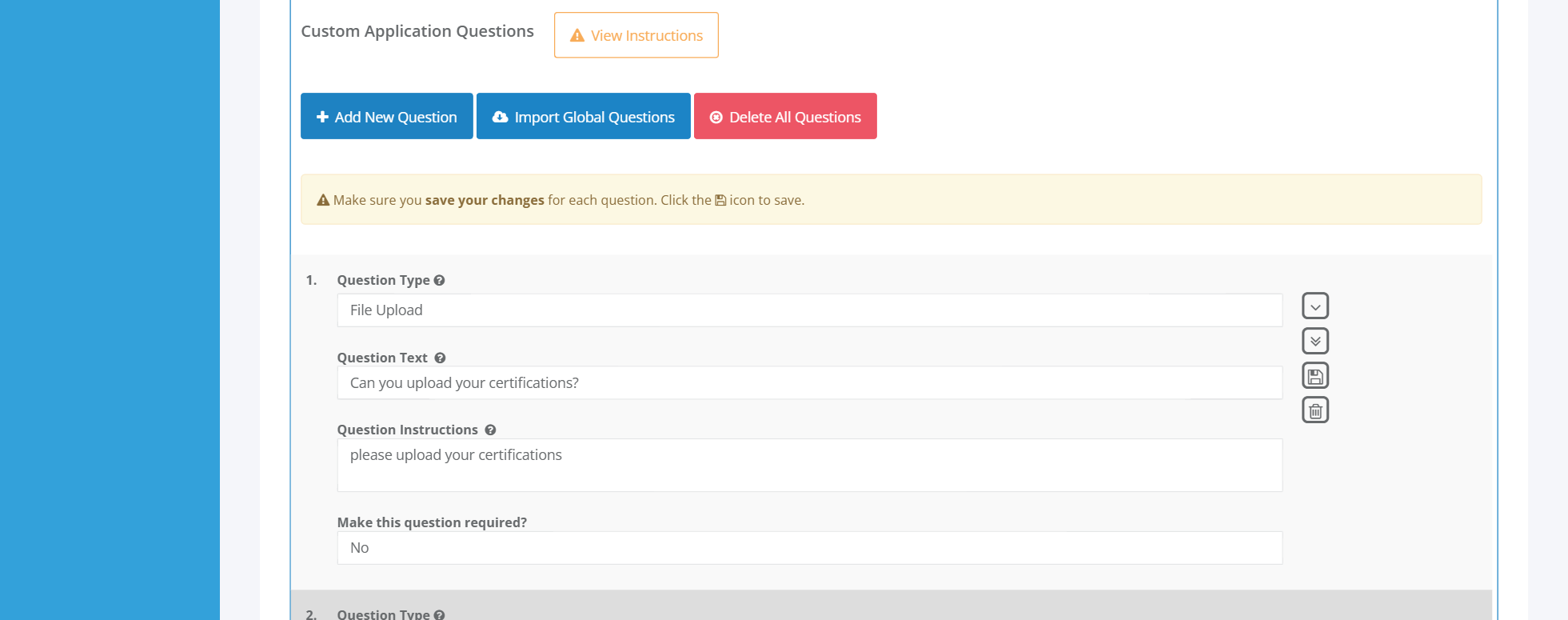Click the Question Instructions help icon
This screenshot has height=620, width=1568.
[x=490, y=430]
